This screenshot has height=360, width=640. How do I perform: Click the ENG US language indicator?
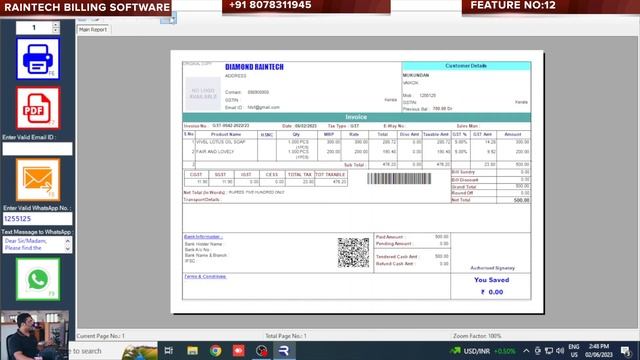pos(574,351)
